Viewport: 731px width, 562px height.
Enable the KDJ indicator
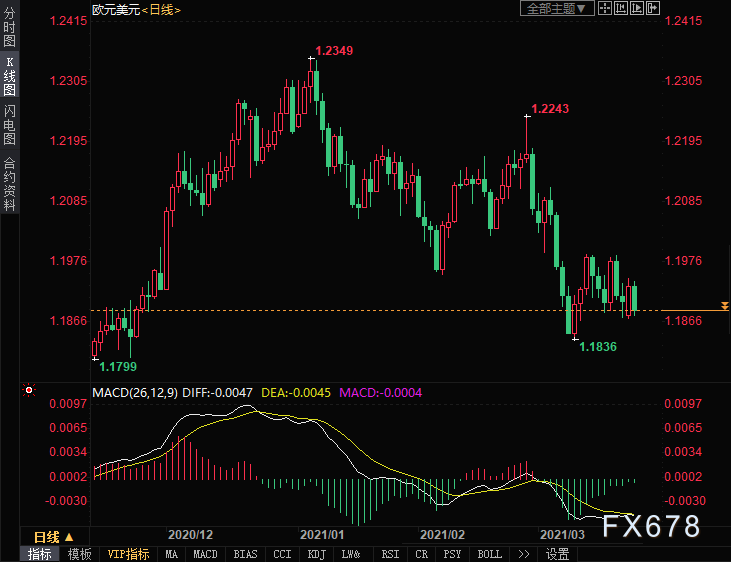coord(316,554)
